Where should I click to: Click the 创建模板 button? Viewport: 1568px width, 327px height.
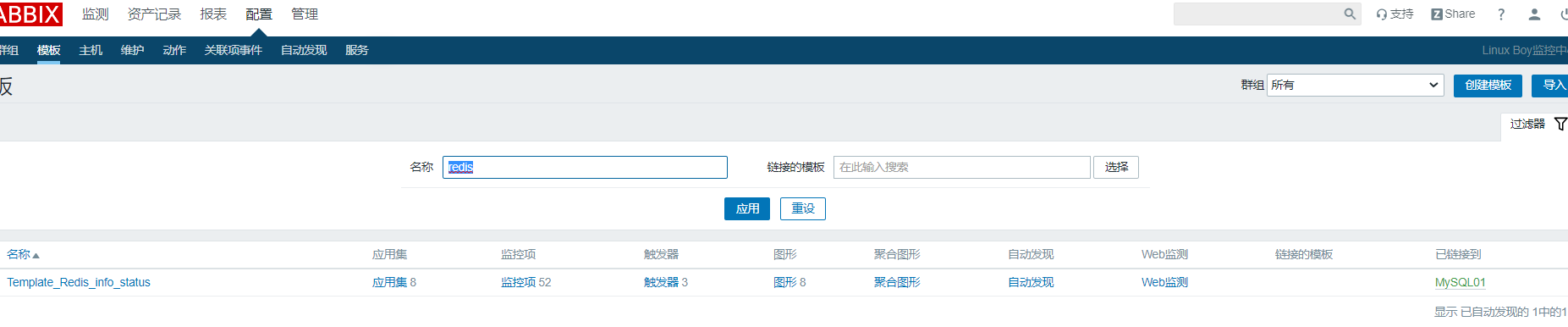1488,85
